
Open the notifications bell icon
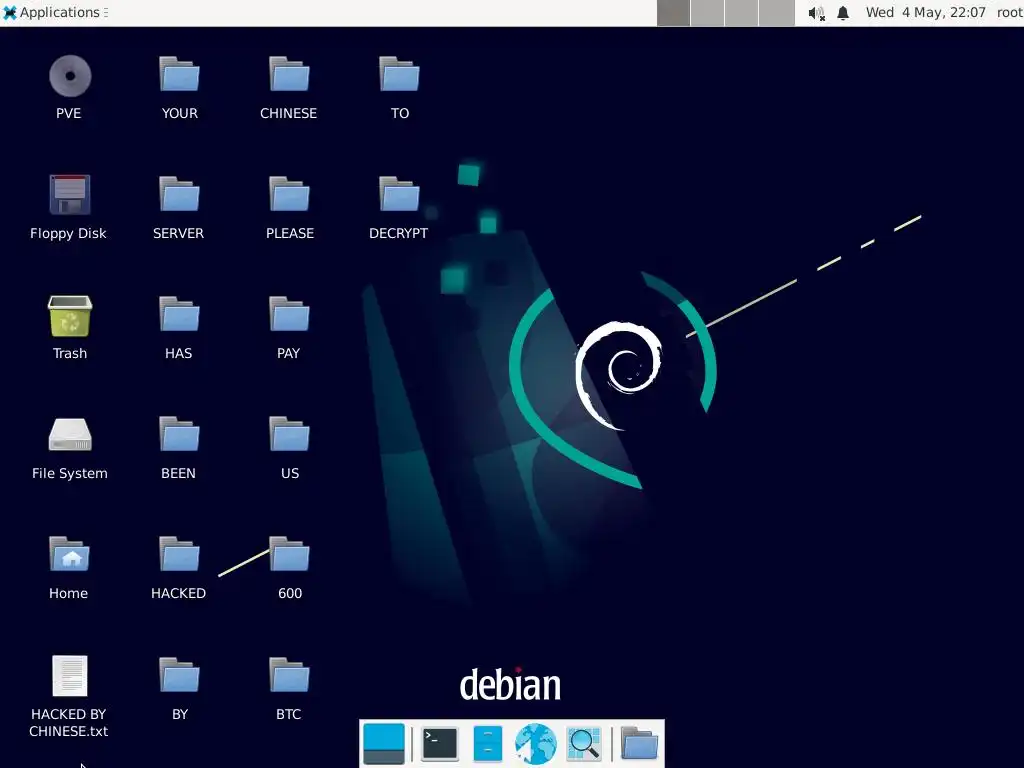(843, 13)
